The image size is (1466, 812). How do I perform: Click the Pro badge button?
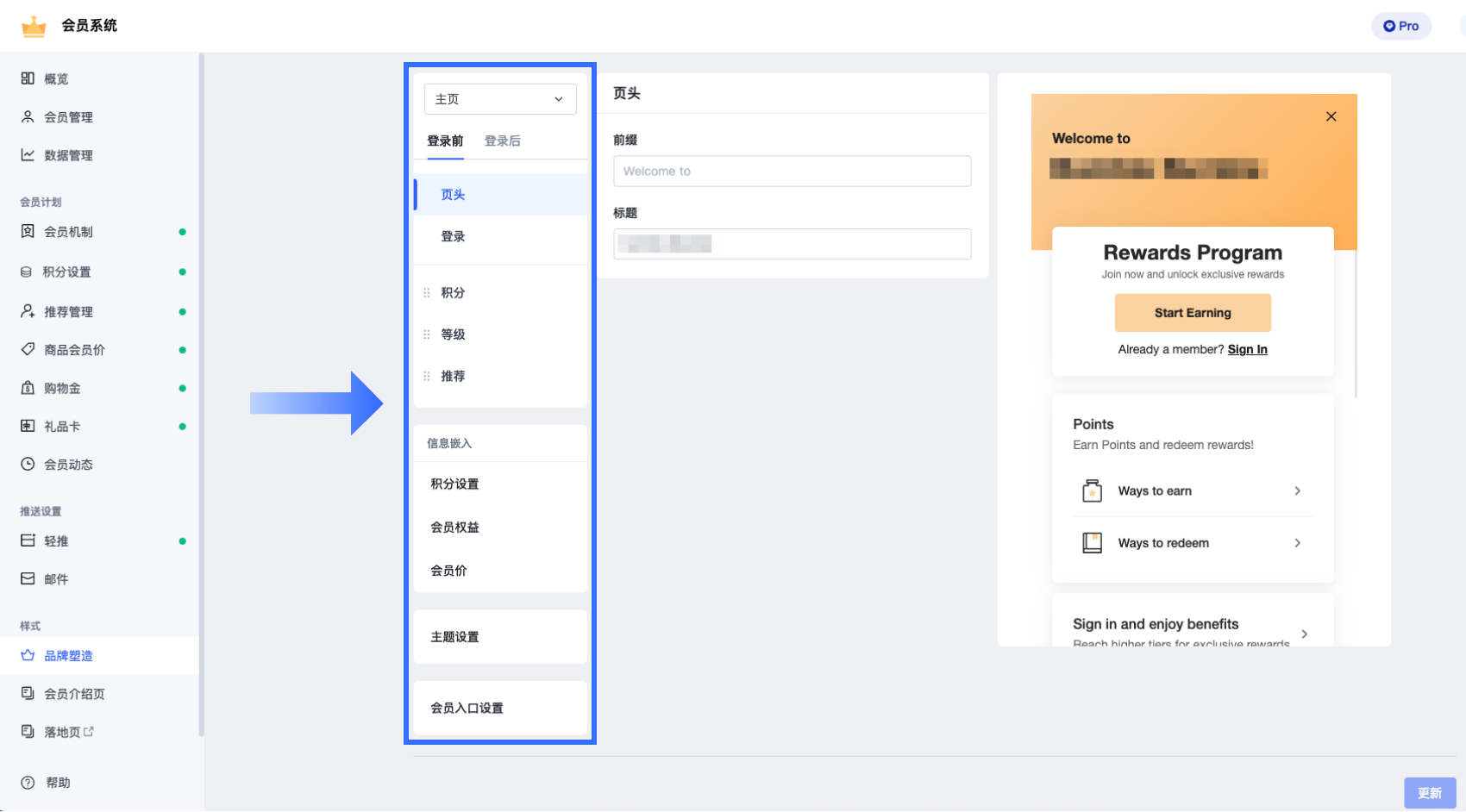[1401, 26]
